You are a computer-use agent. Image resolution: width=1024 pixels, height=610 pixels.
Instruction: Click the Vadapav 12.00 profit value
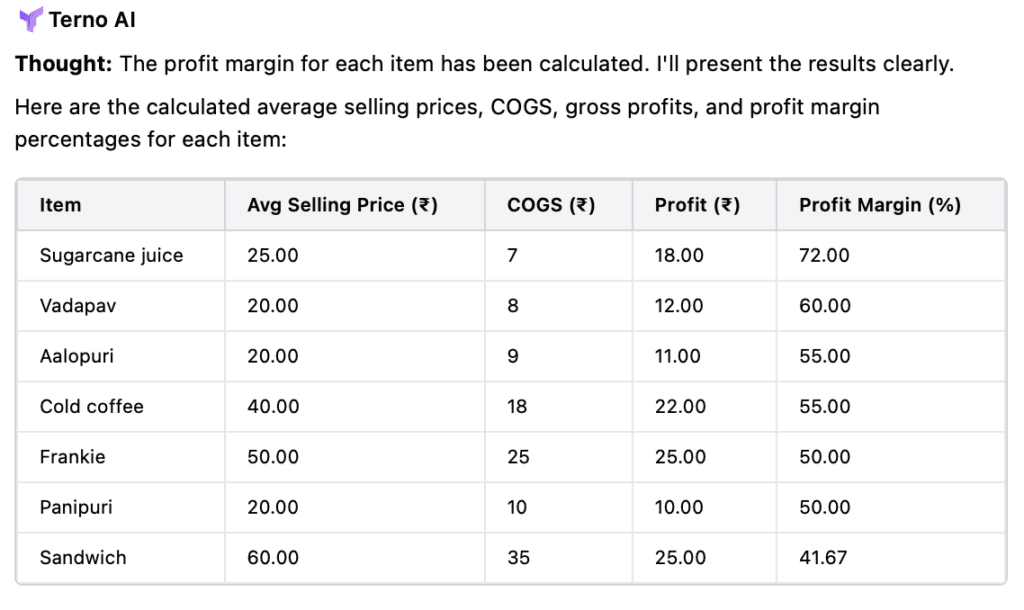[680, 306]
